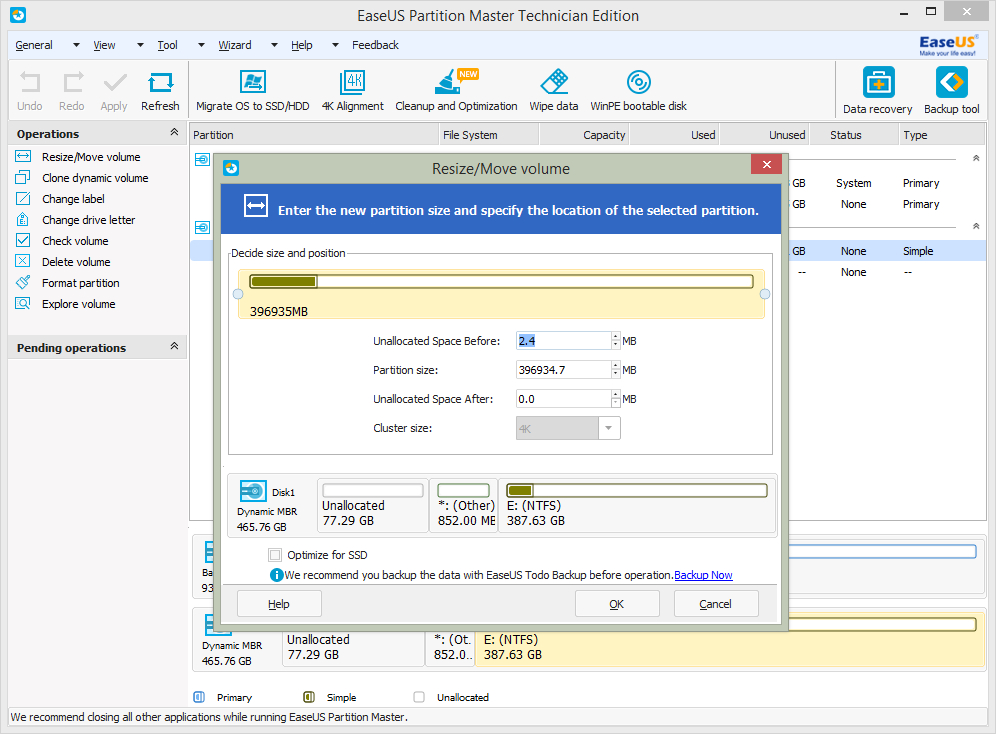Open the Help menu dropdown arrow
Screen dimensions: 996x734
point(335,45)
